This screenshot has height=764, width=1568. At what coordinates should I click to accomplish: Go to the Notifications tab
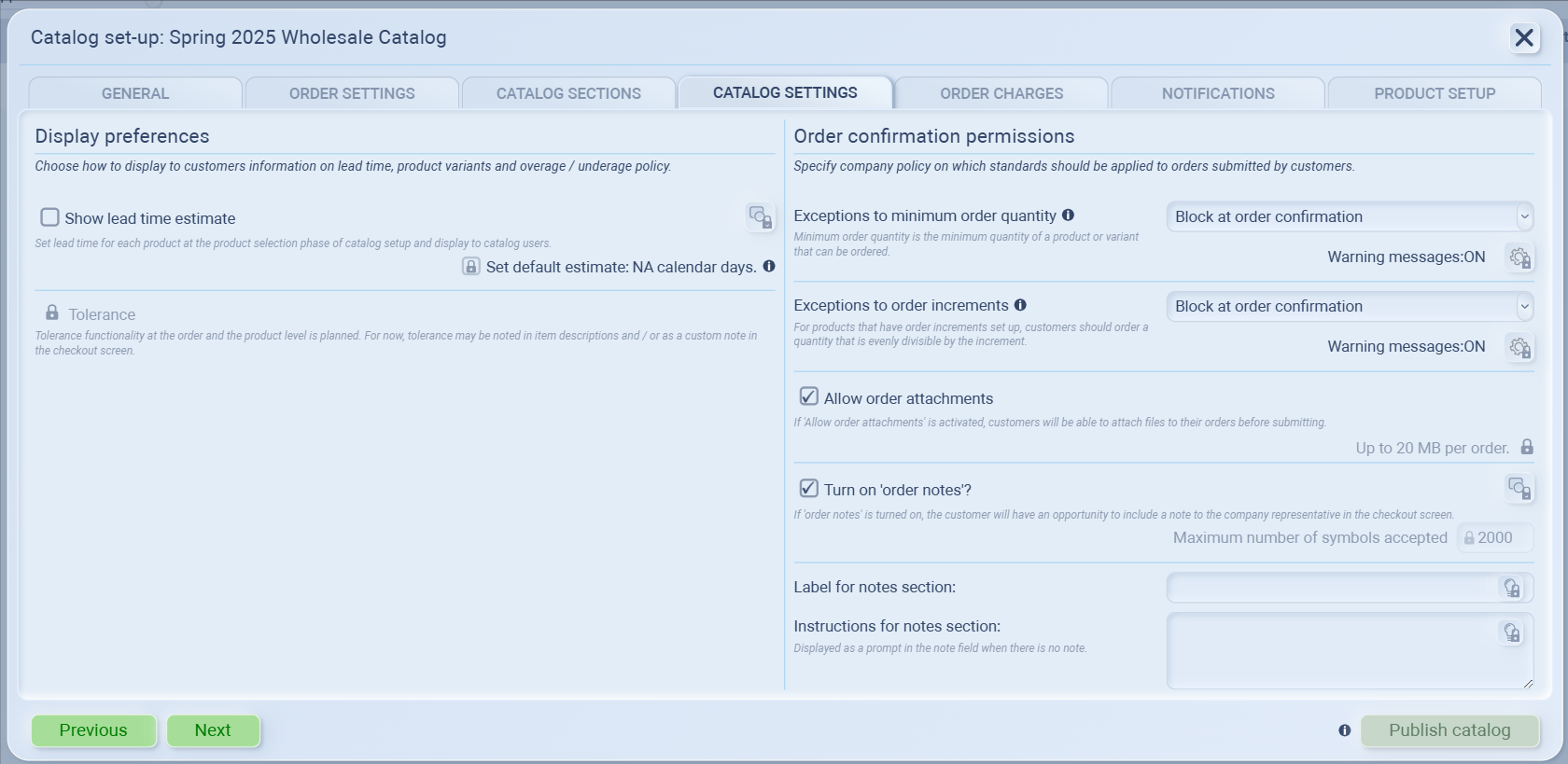(1218, 93)
